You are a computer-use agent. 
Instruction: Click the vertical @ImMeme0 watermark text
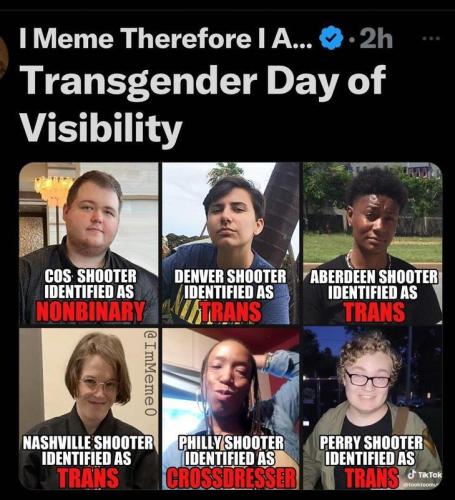[150, 373]
